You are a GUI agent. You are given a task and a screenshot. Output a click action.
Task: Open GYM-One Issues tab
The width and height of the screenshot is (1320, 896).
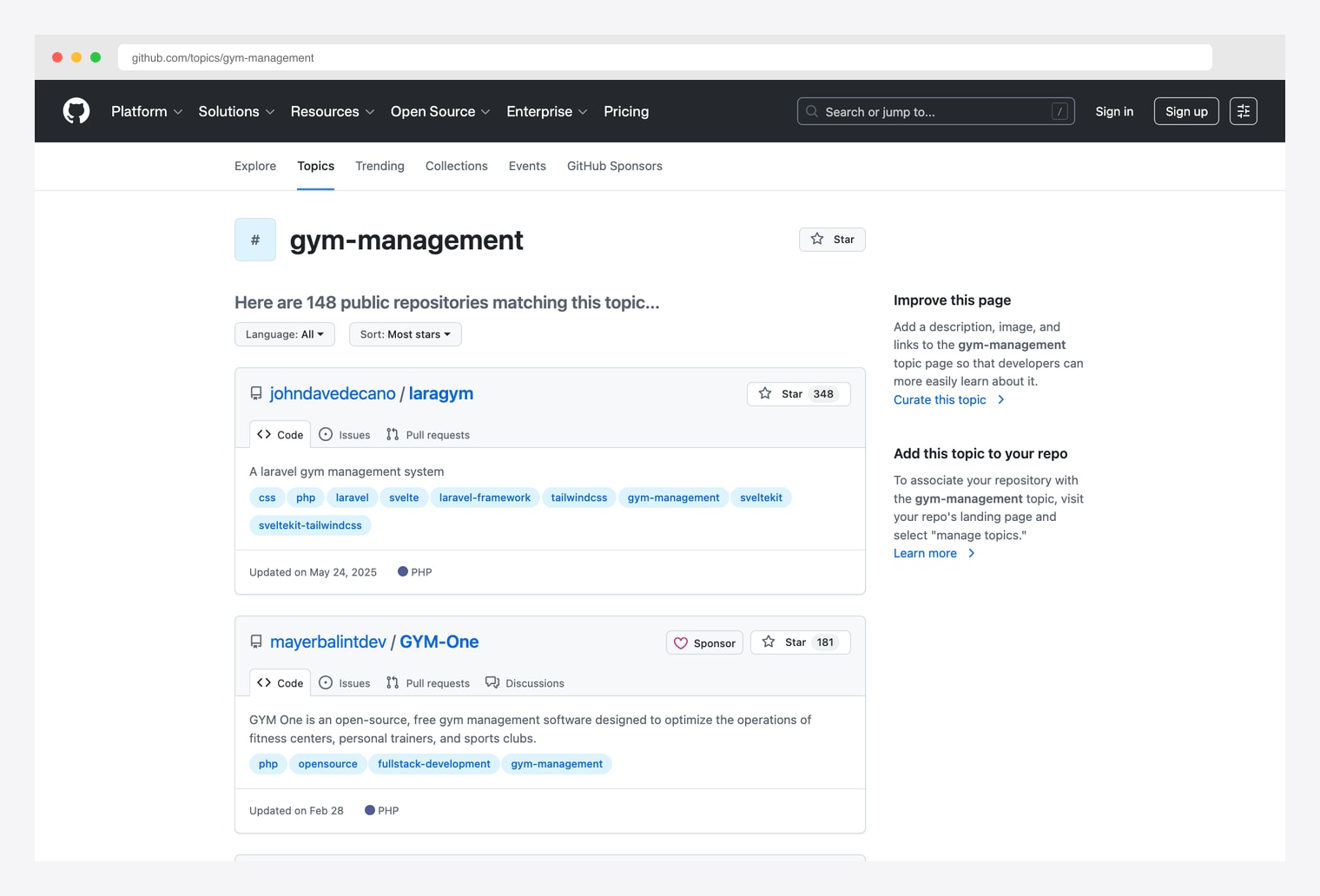click(x=345, y=682)
